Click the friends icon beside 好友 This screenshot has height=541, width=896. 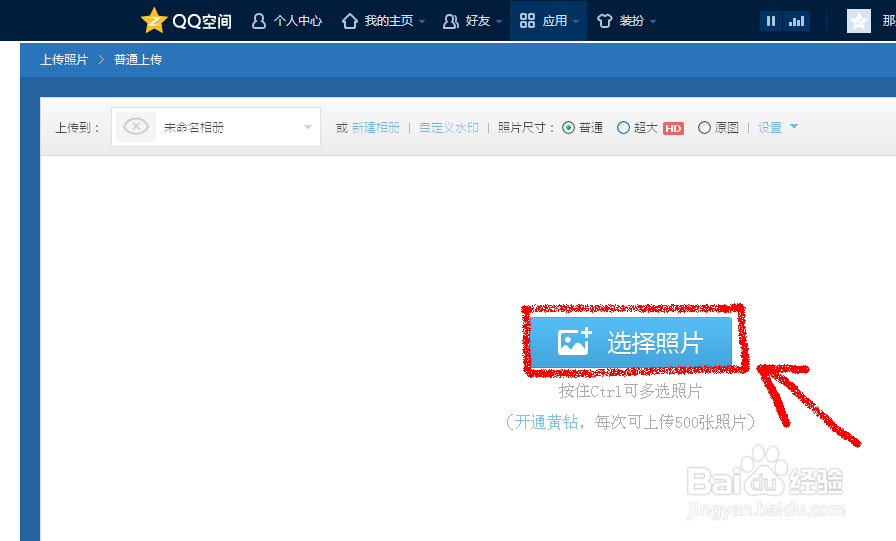point(451,21)
